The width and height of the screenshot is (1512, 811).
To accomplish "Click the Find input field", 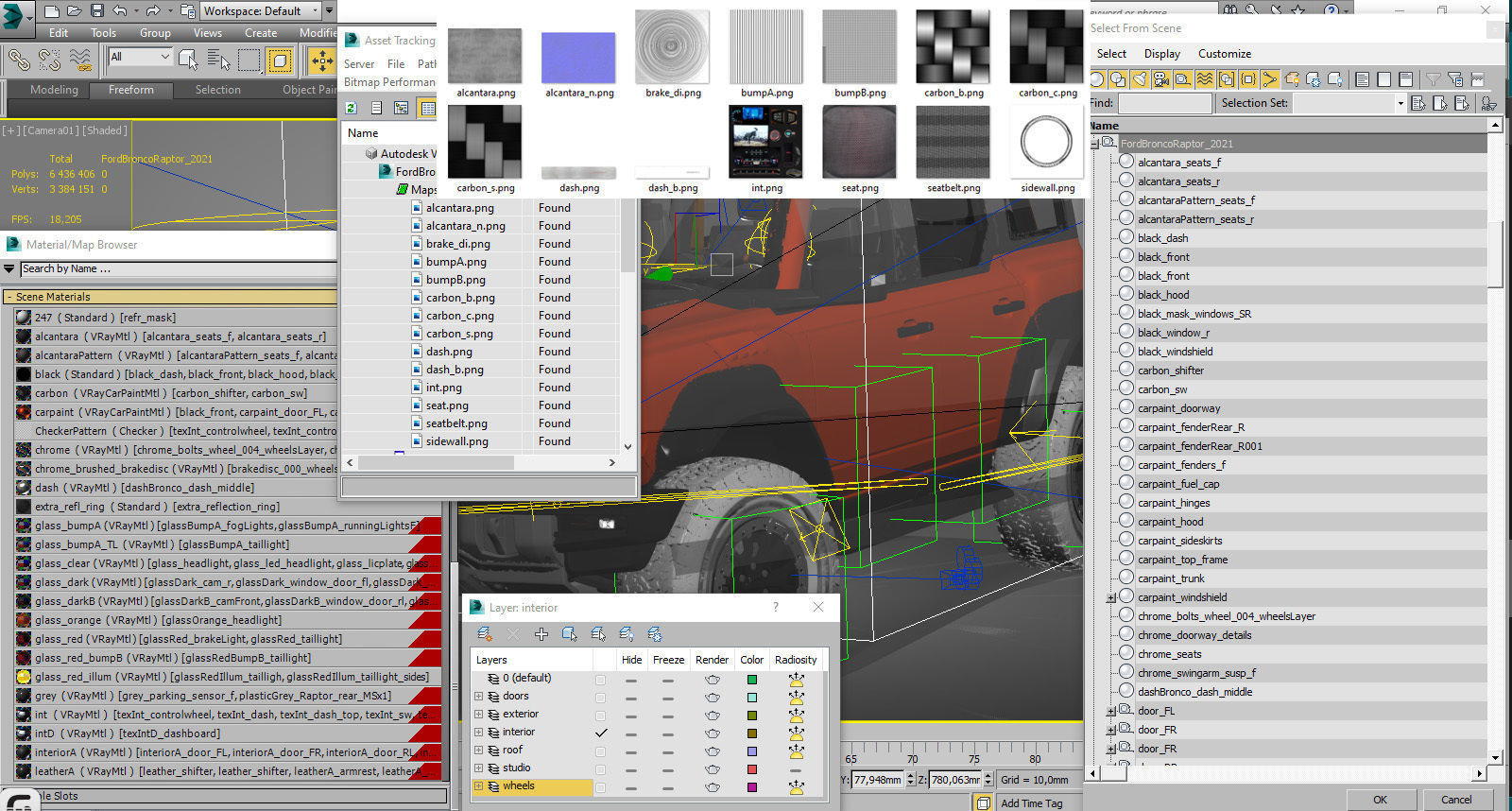I will pyautogui.click(x=1164, y=103).
